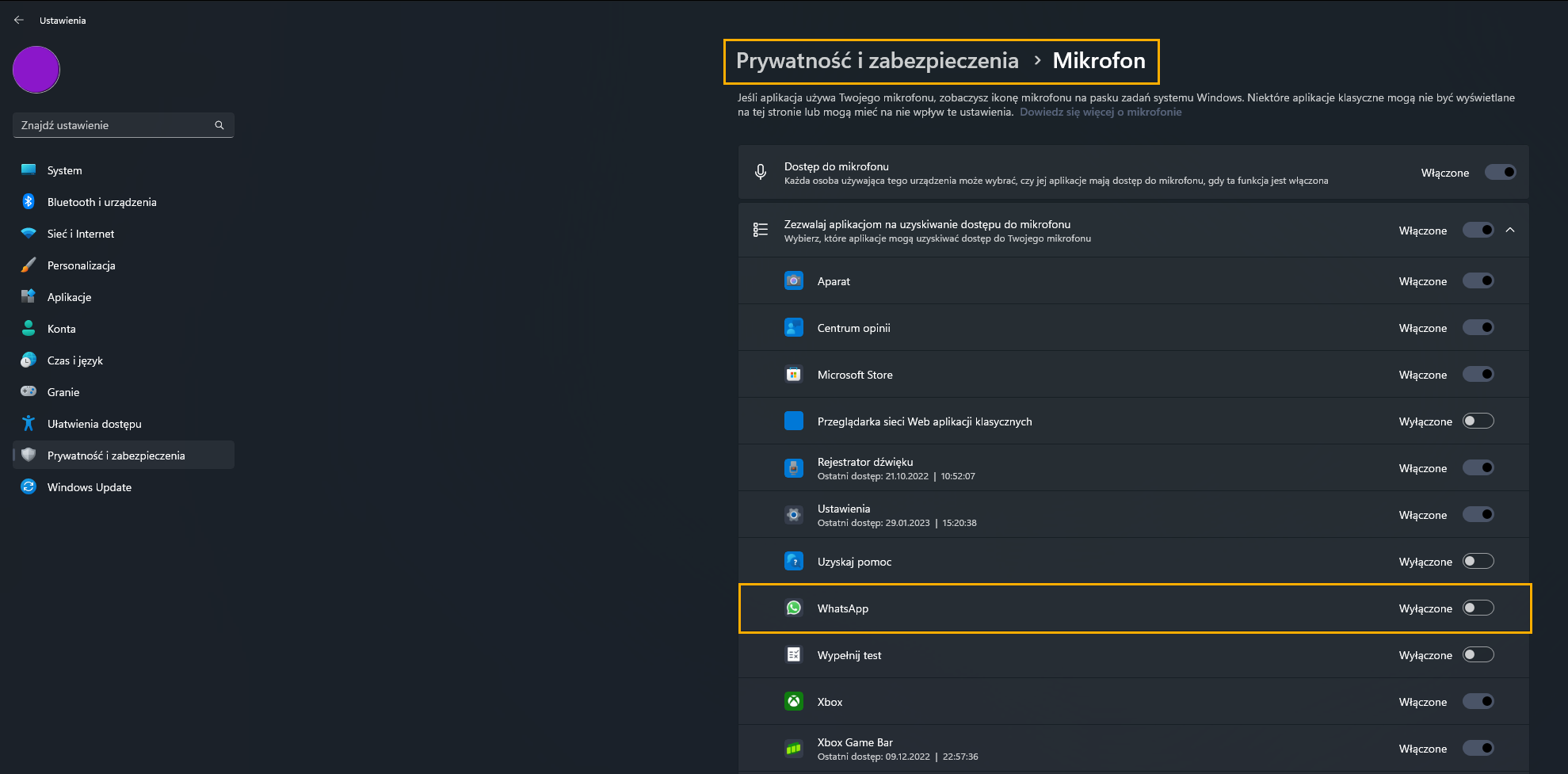The width and height of the screenshot is (1568, 774).
Task: Click the purple profile avatar
Action: [36, 70]
